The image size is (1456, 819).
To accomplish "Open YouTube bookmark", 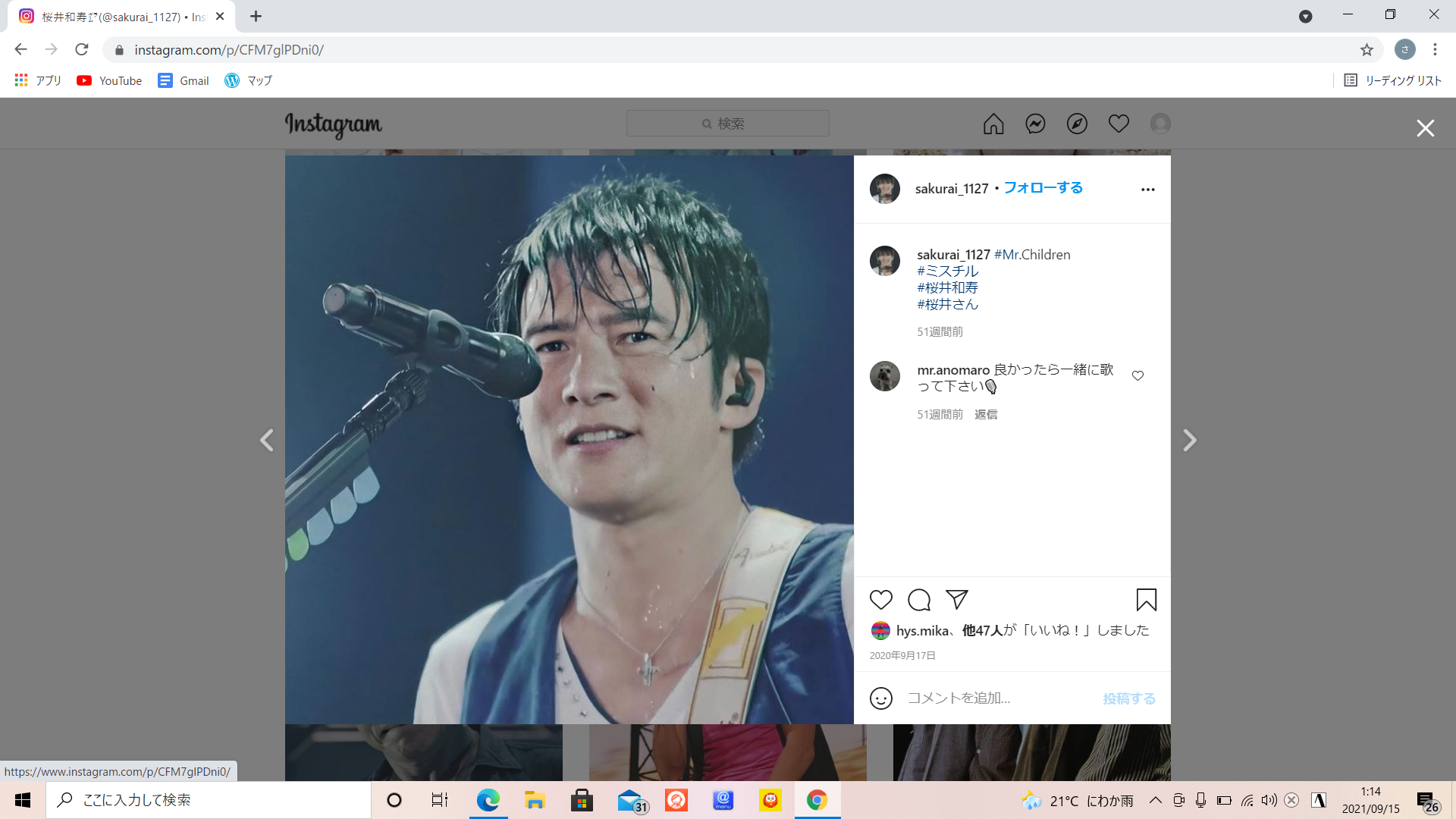I will pyautogui.click(x=109, y=80).
